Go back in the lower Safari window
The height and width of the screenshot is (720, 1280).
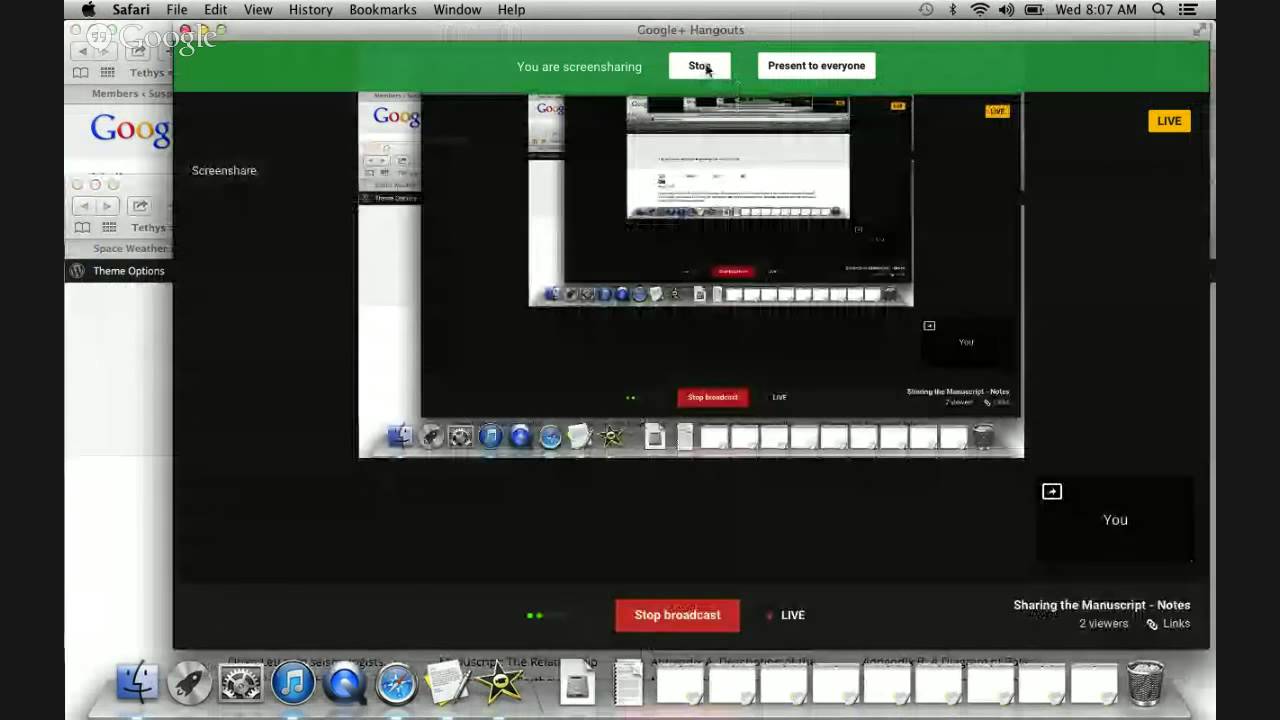point(83,206)
